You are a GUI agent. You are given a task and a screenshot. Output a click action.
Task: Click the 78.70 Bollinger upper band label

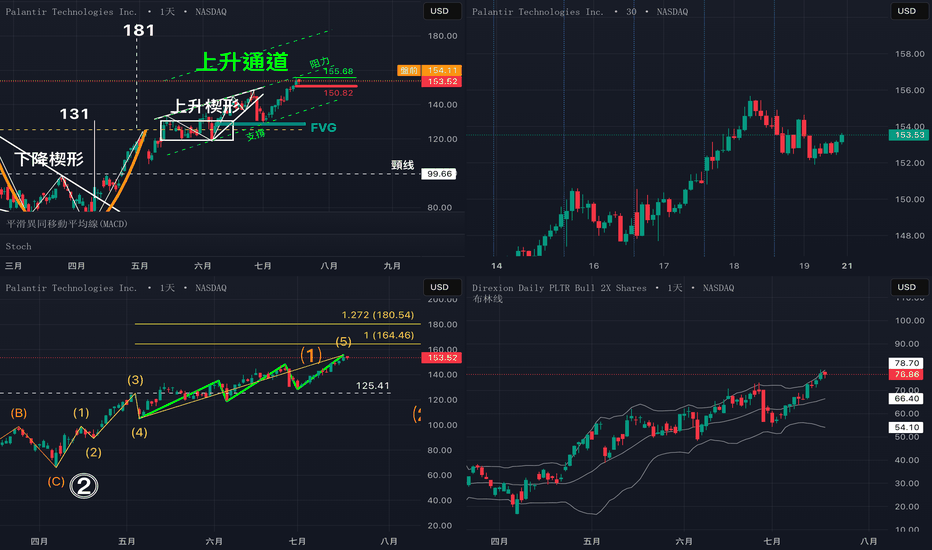pyautogui.click(x=907, y=363)
